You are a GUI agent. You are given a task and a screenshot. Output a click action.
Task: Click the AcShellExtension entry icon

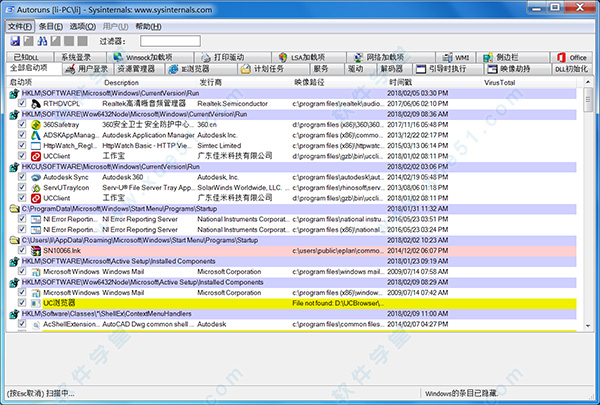click(36, 324)
